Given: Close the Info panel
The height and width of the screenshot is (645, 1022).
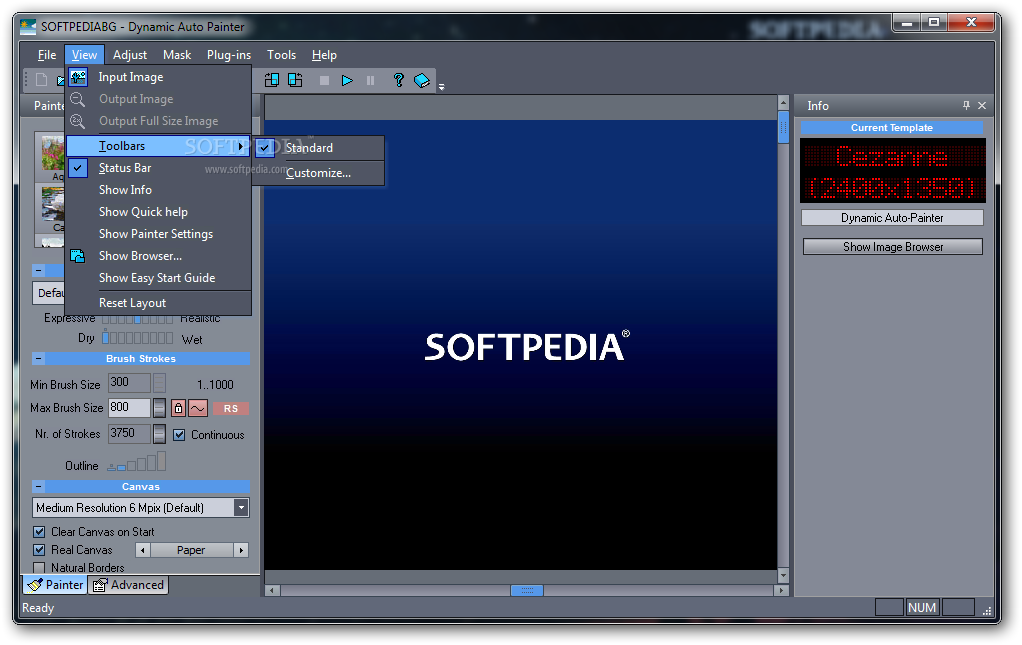Looking at the screenshot, I should coord(982,106).
